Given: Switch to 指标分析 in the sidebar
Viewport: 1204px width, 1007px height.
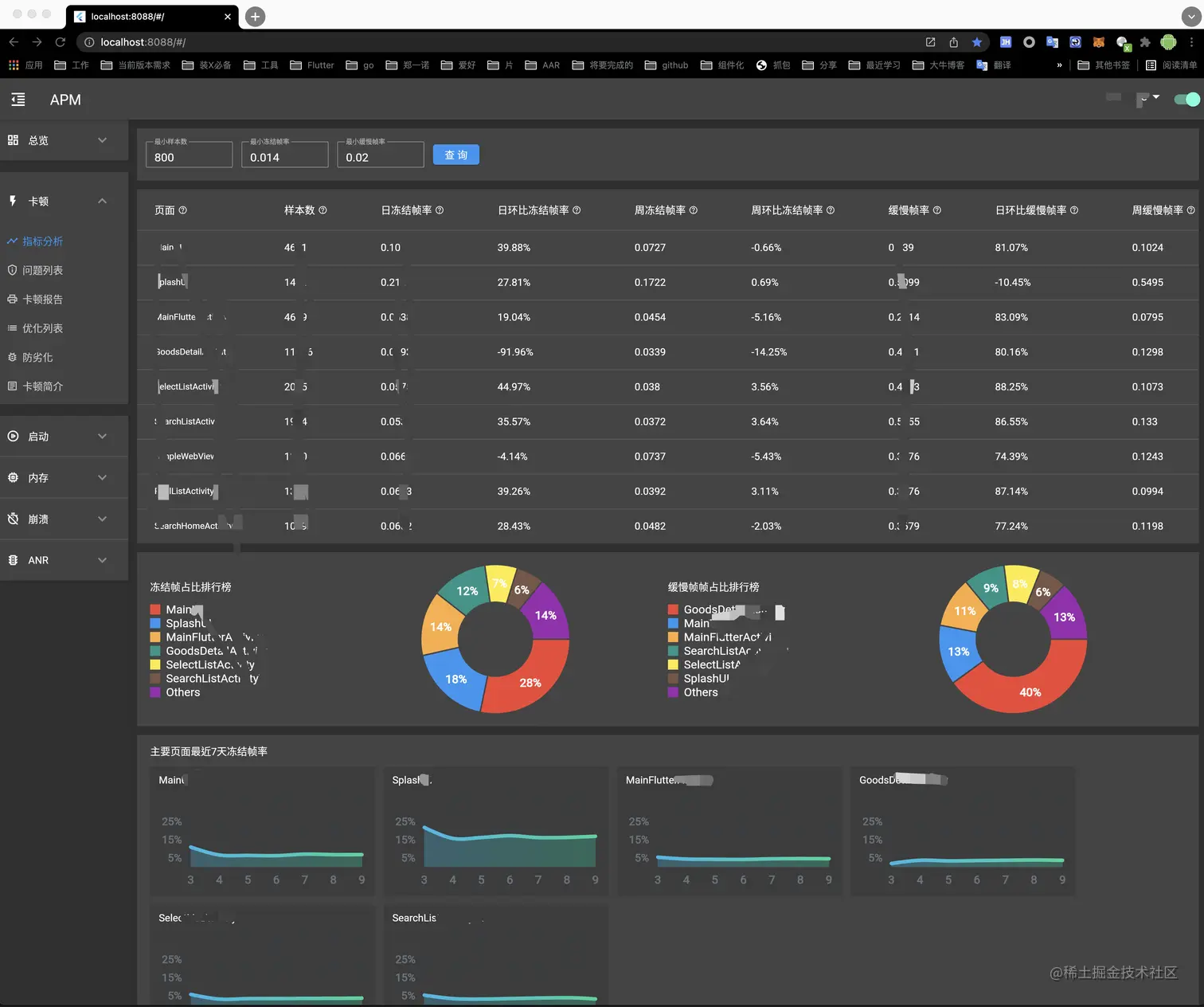Looking at the screenshot, I should (x=45, y=241).
